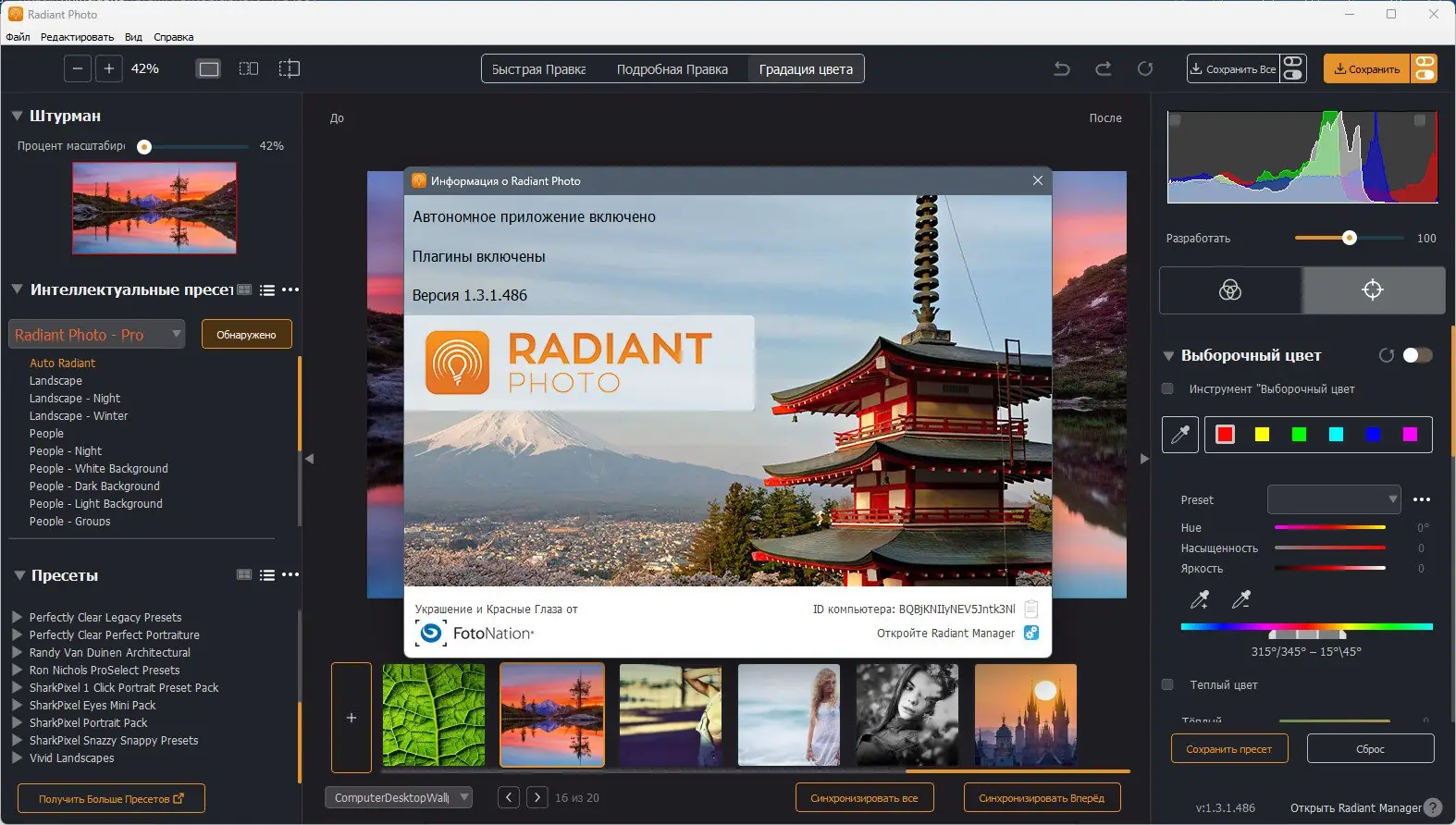The image size is (1456, 825).
Task: Click the Сброс button
Action: point(1371,749)
